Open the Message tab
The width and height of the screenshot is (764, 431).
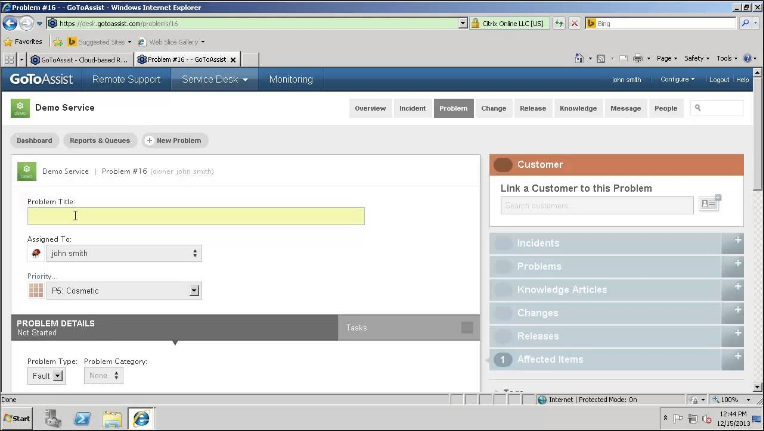[x=626, y=109]
